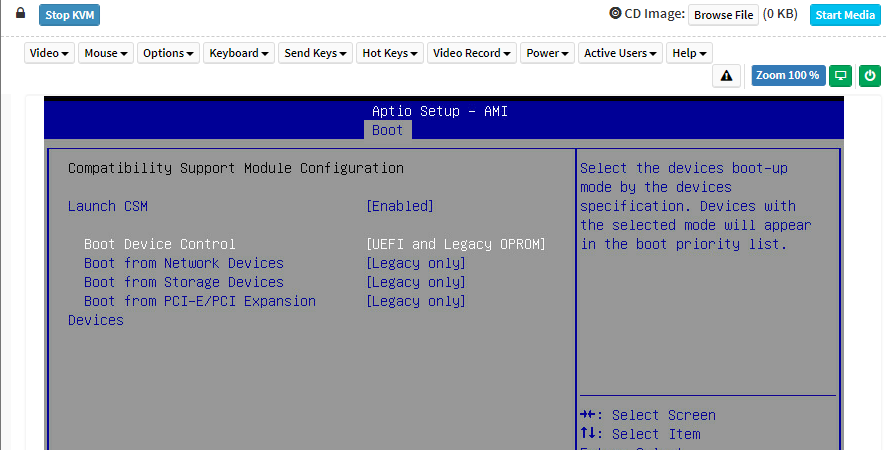Click the padlock icon beside Stop KVM

coord(20,12)
